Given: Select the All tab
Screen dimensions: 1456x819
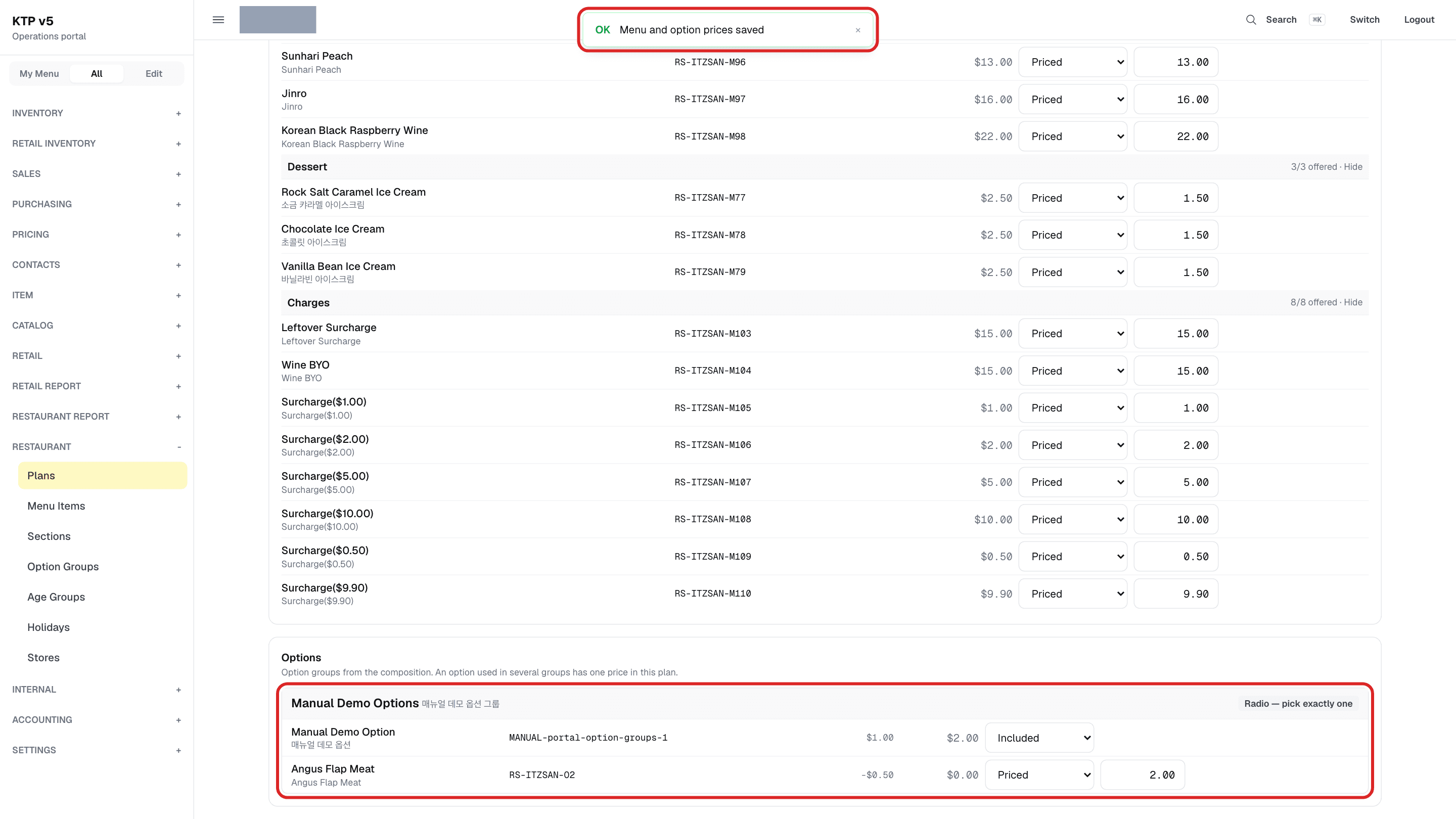Looking at the screenshot, I should click(97, 73).
